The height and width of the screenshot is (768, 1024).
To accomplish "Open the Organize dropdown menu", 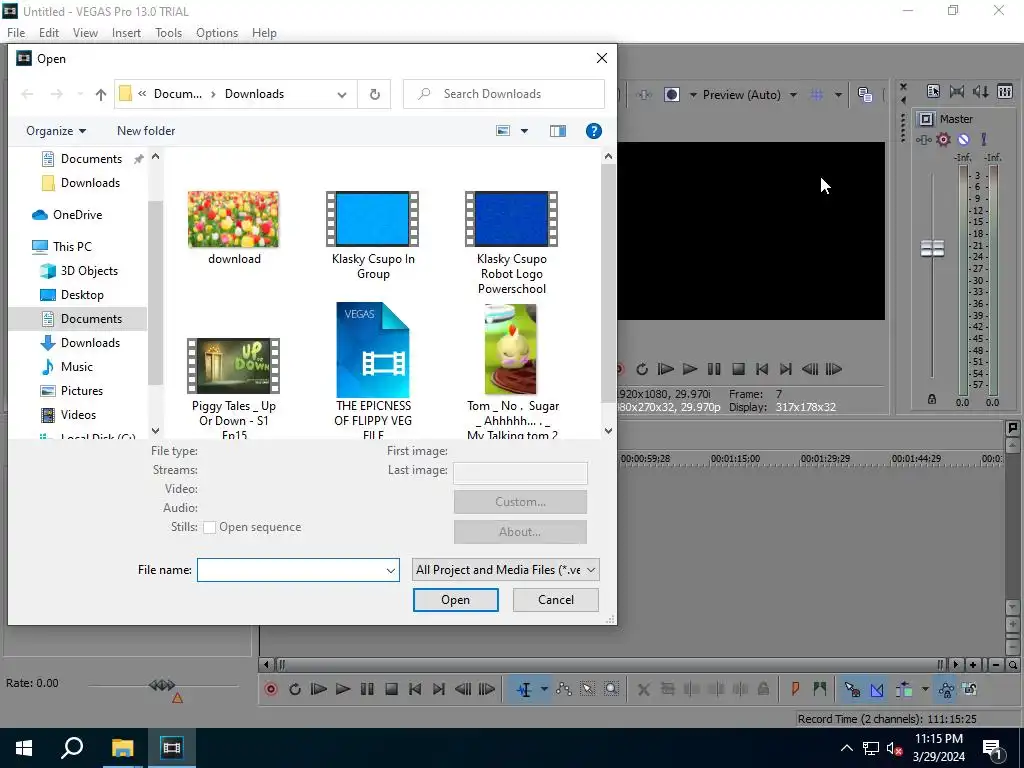I will tap(56, 131).
